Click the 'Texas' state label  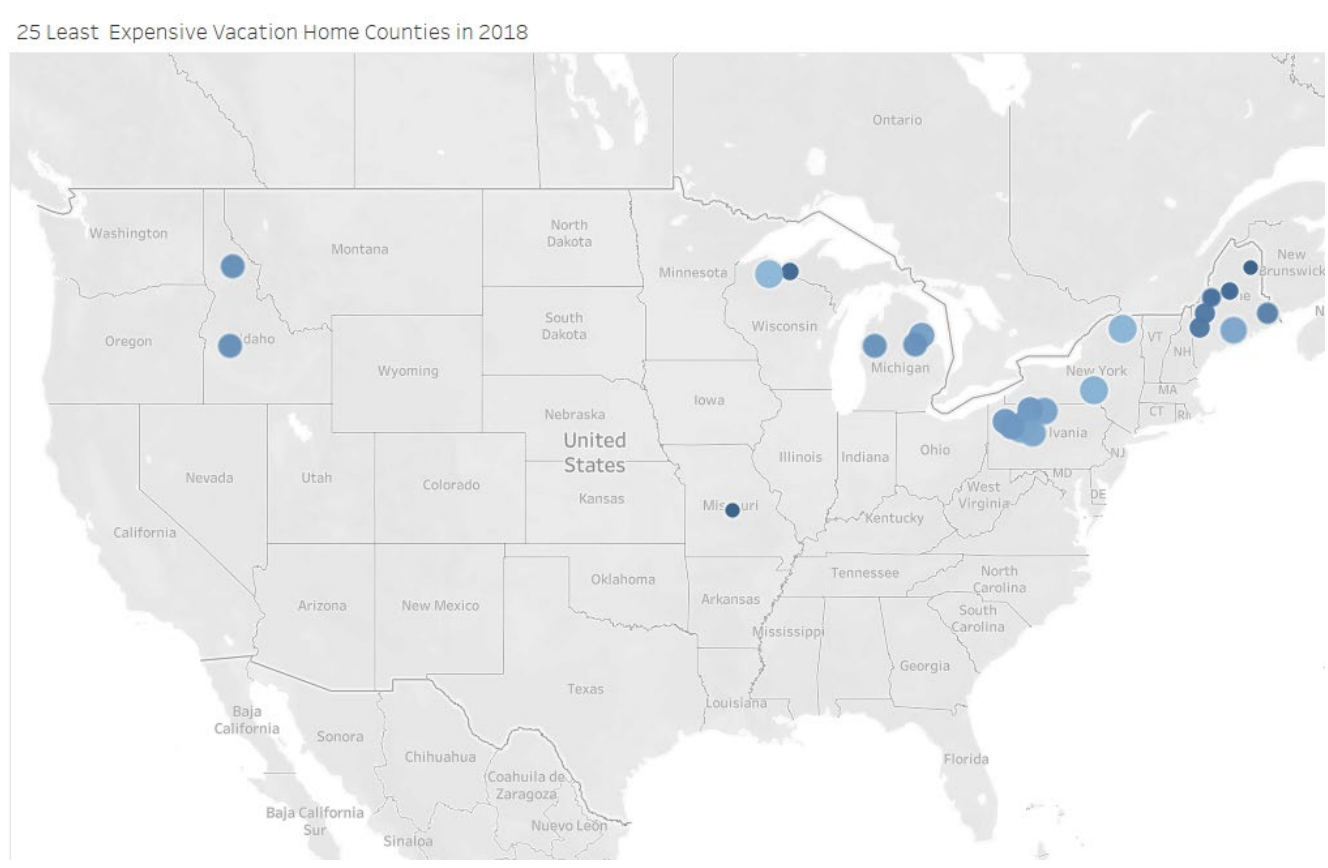click(x=586, y=689)
